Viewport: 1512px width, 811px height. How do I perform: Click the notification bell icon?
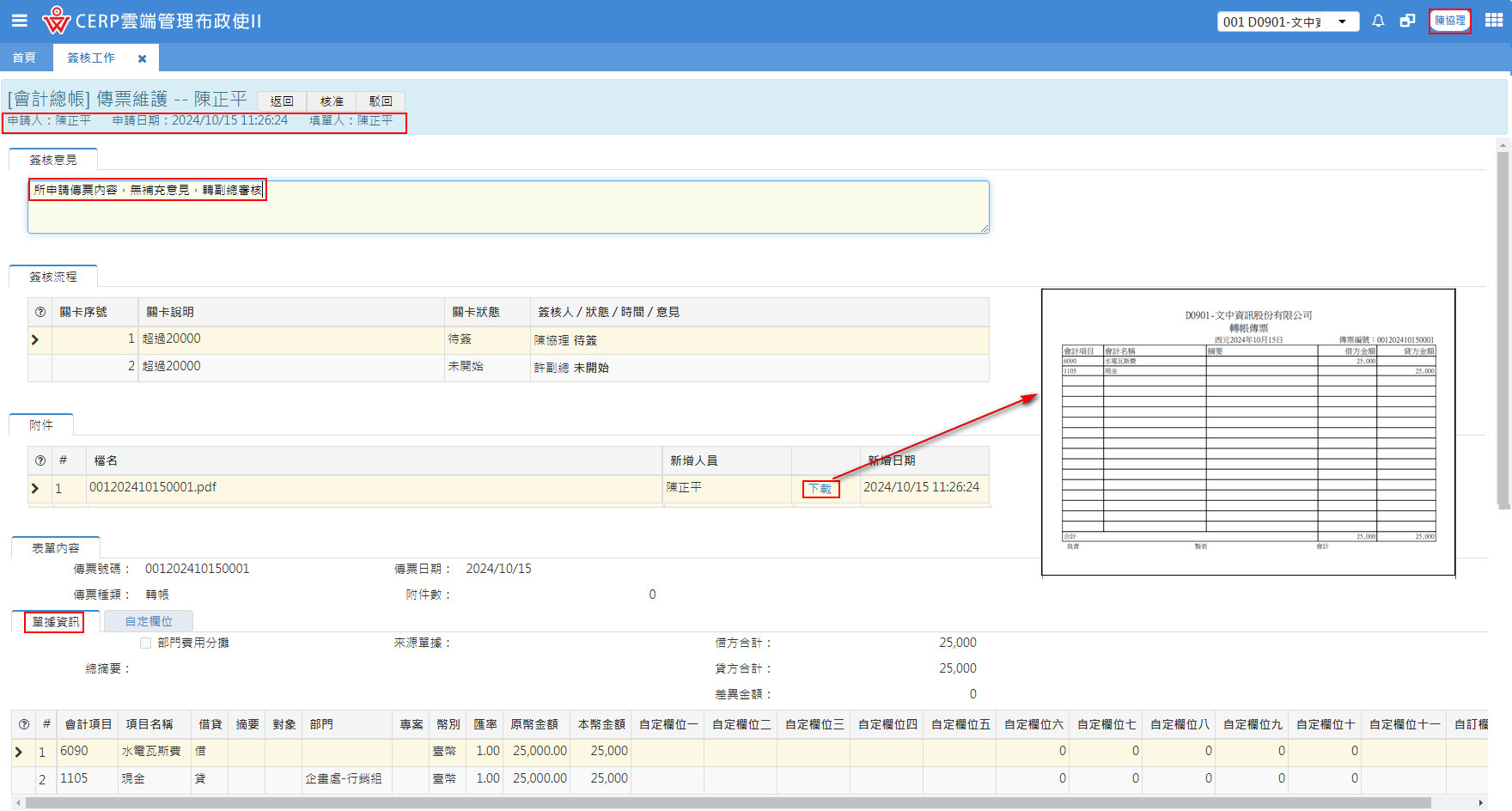pyautogui.click(x=1378, y=21)
